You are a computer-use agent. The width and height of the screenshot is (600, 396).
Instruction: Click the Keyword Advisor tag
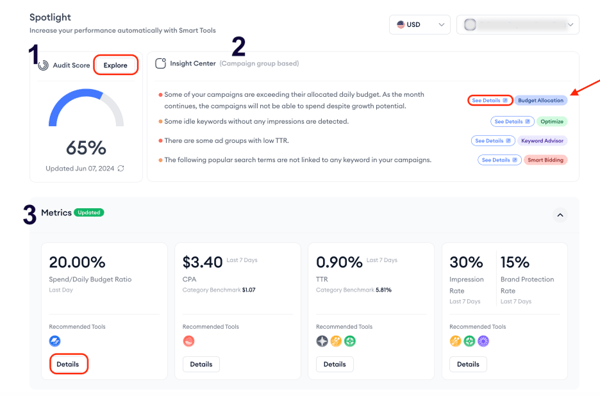pos(542,141)
